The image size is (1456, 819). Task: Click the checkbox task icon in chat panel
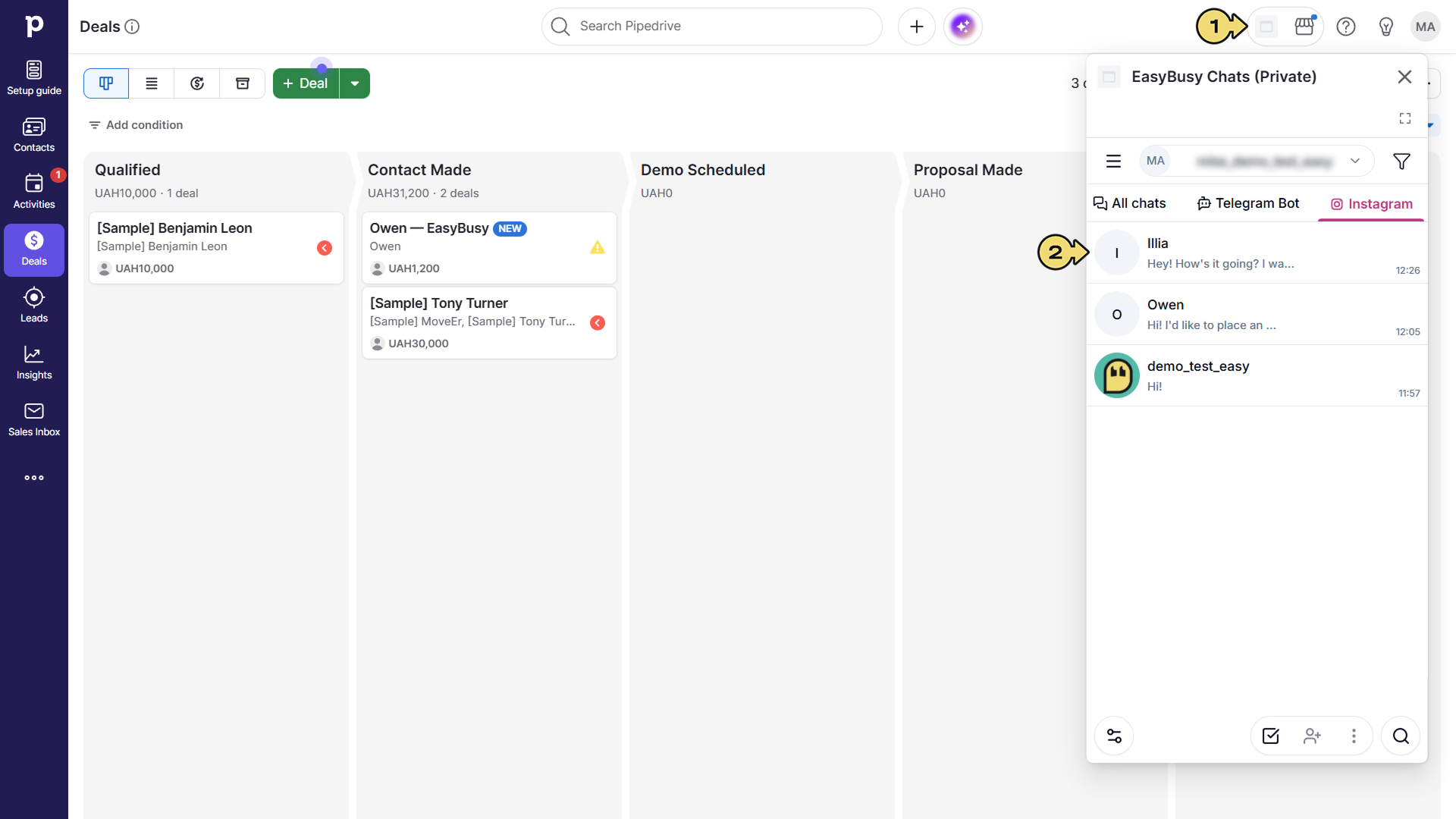click(x=1271, y=736)
